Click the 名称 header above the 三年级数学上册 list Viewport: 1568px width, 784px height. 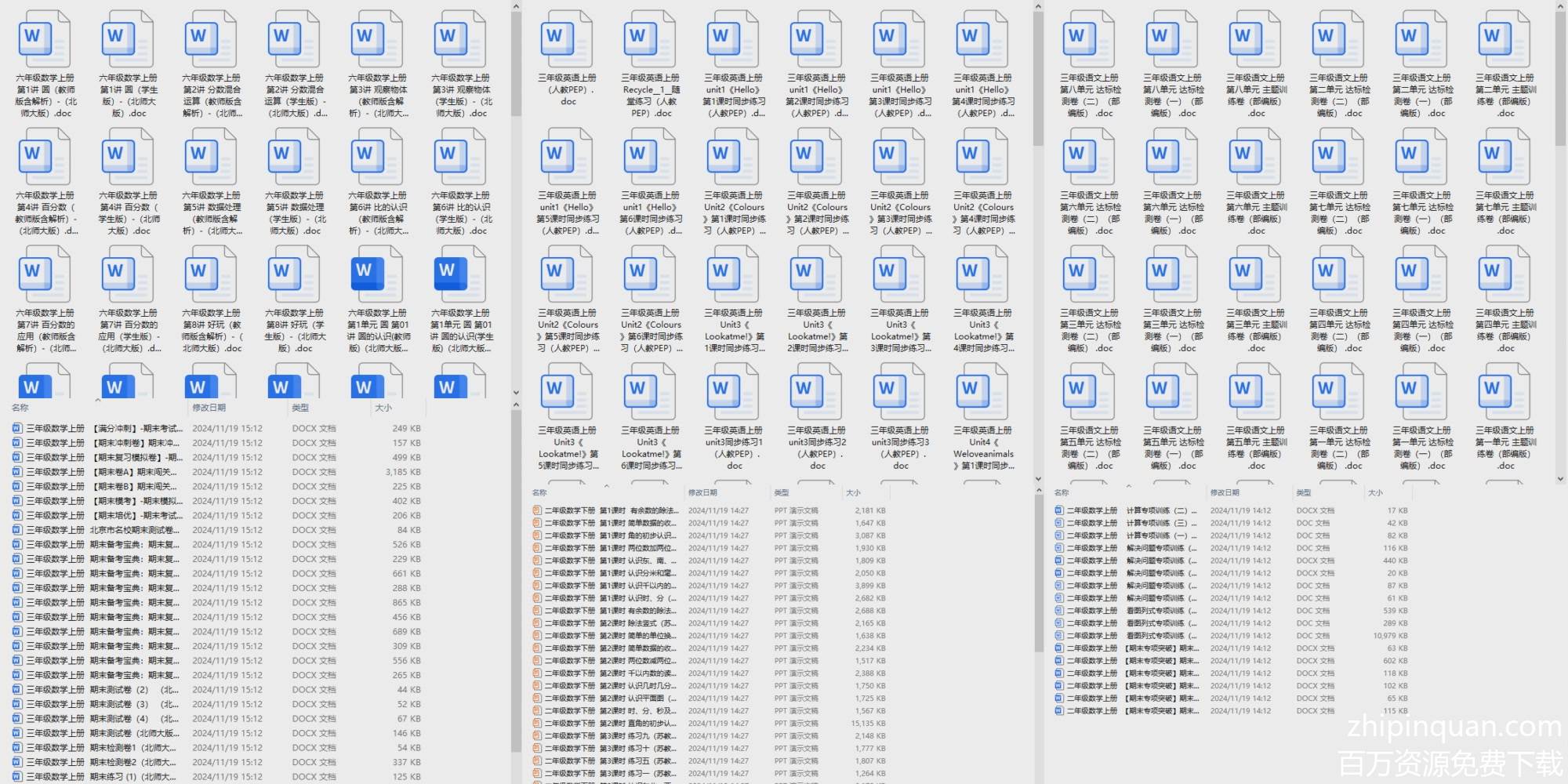tap(20, 408)
